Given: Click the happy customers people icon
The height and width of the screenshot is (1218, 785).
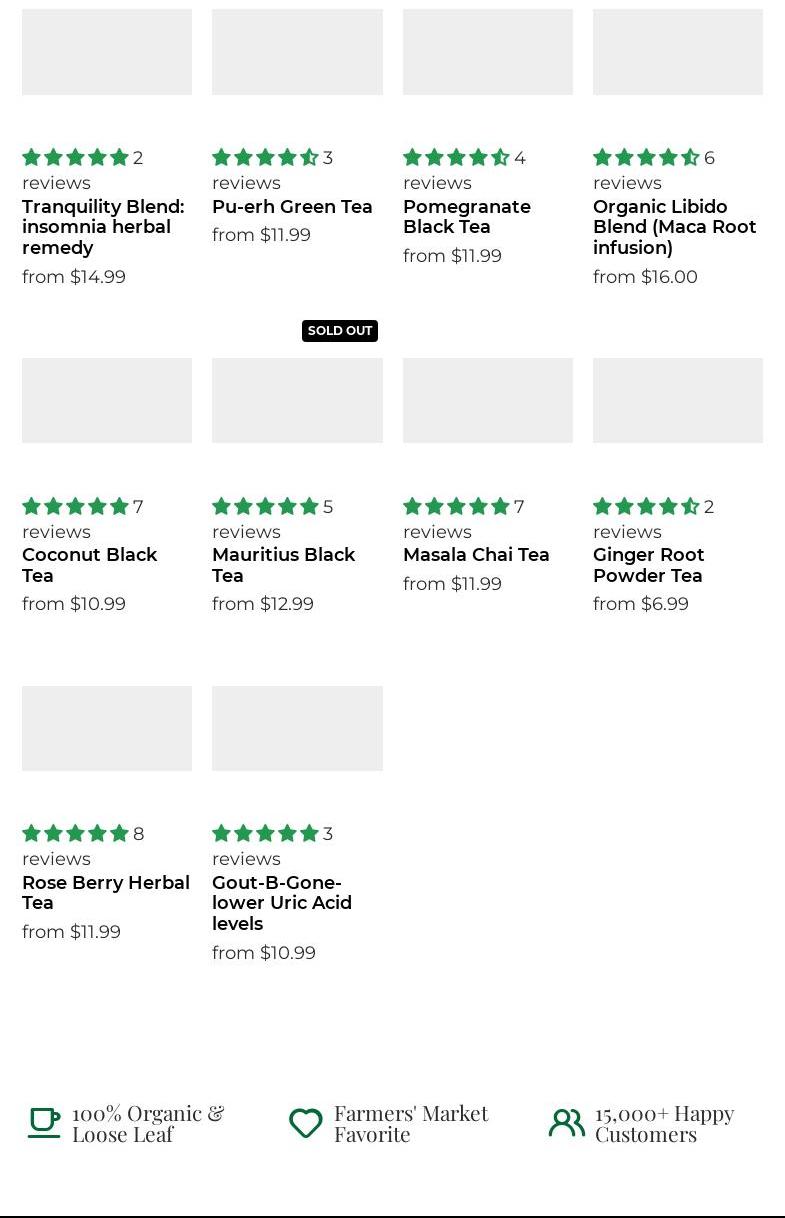Looking at the screenshot, I should 567,1123.
